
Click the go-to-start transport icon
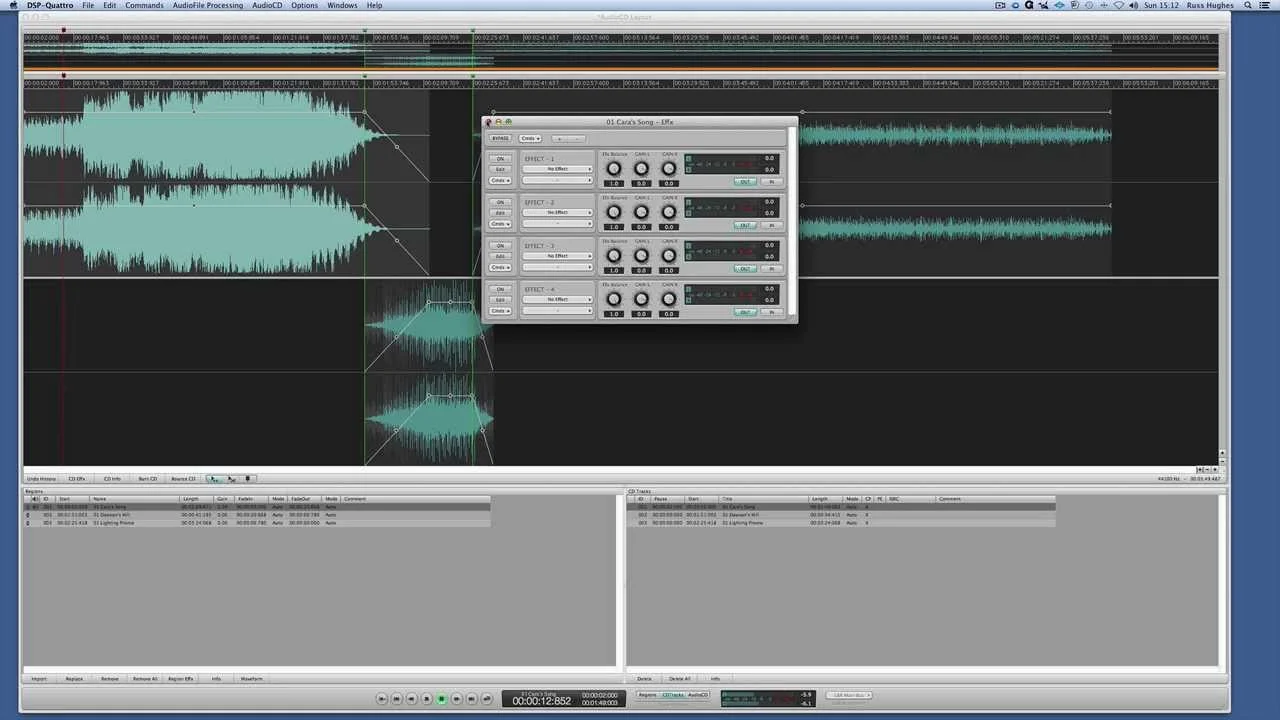pos(397,698)
